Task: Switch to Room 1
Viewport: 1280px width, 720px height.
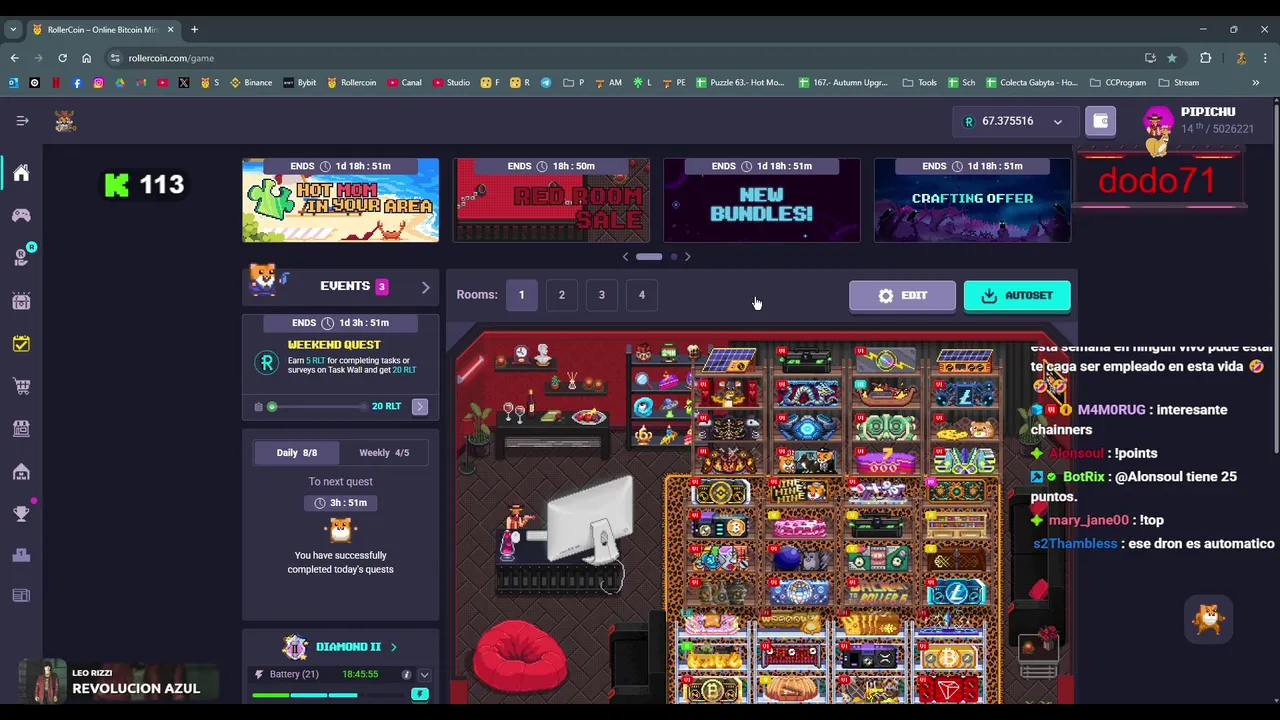Action: (x=521, y=295)
